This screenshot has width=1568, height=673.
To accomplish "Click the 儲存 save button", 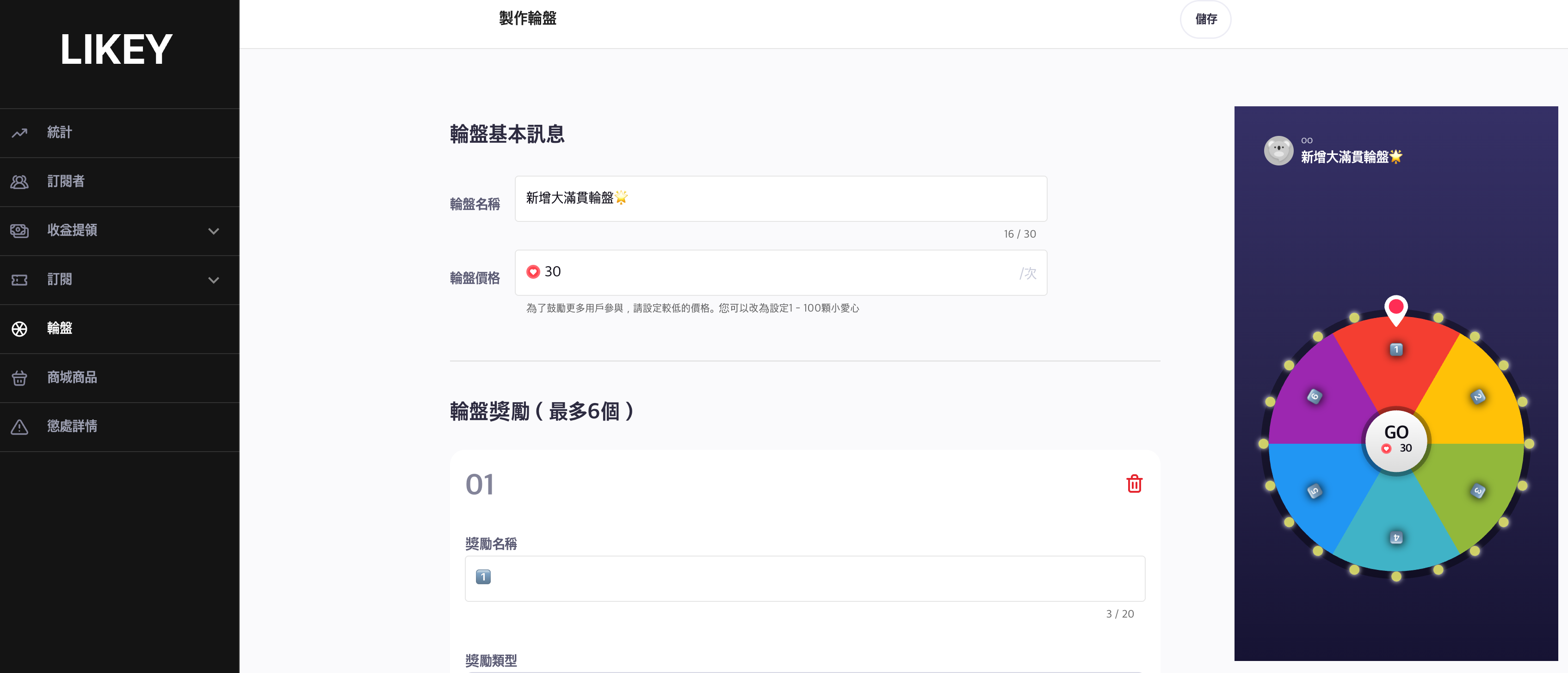I will click(1205, 19).
